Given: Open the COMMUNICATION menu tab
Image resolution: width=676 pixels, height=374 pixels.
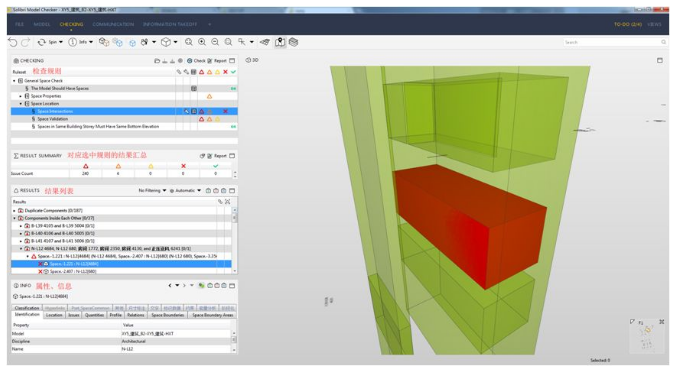Looking at the screenshot, I should point(113,25).
